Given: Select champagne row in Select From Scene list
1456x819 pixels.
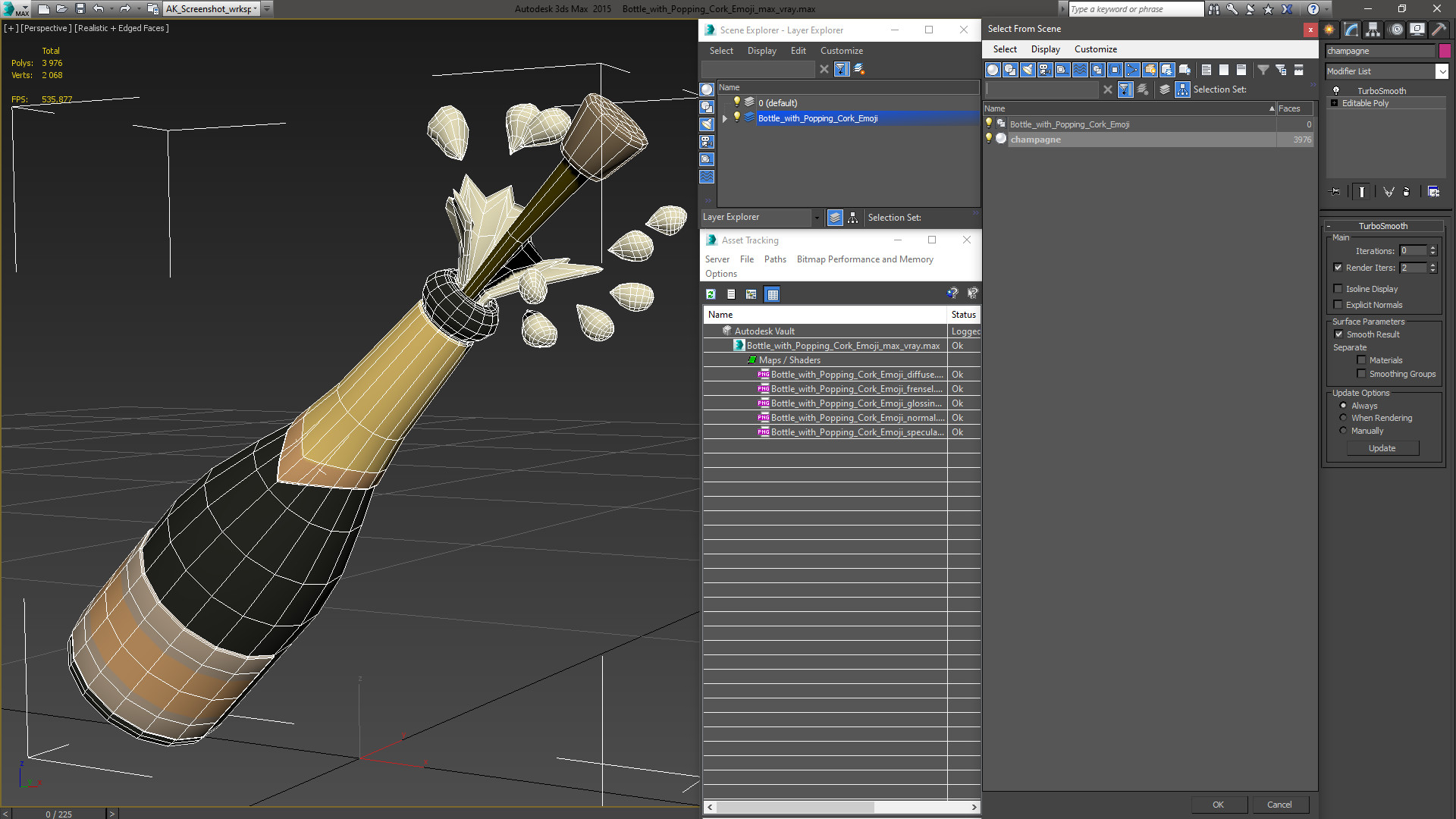Looking at the screenshot, I should [1035, 140].
